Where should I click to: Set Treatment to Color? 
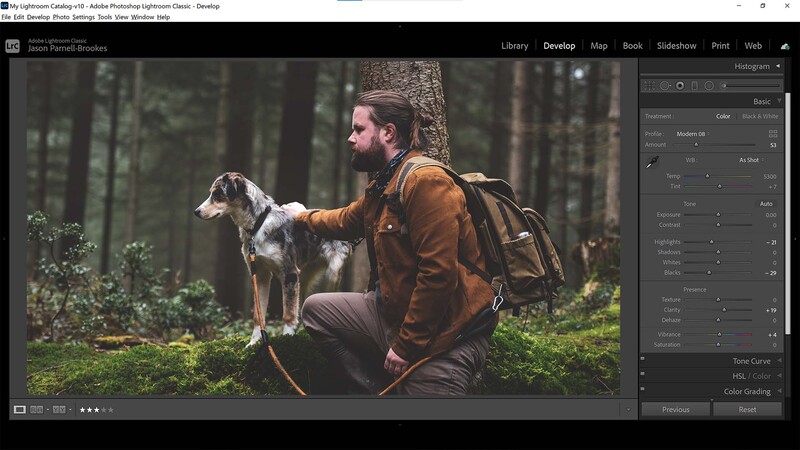(723, 117)
